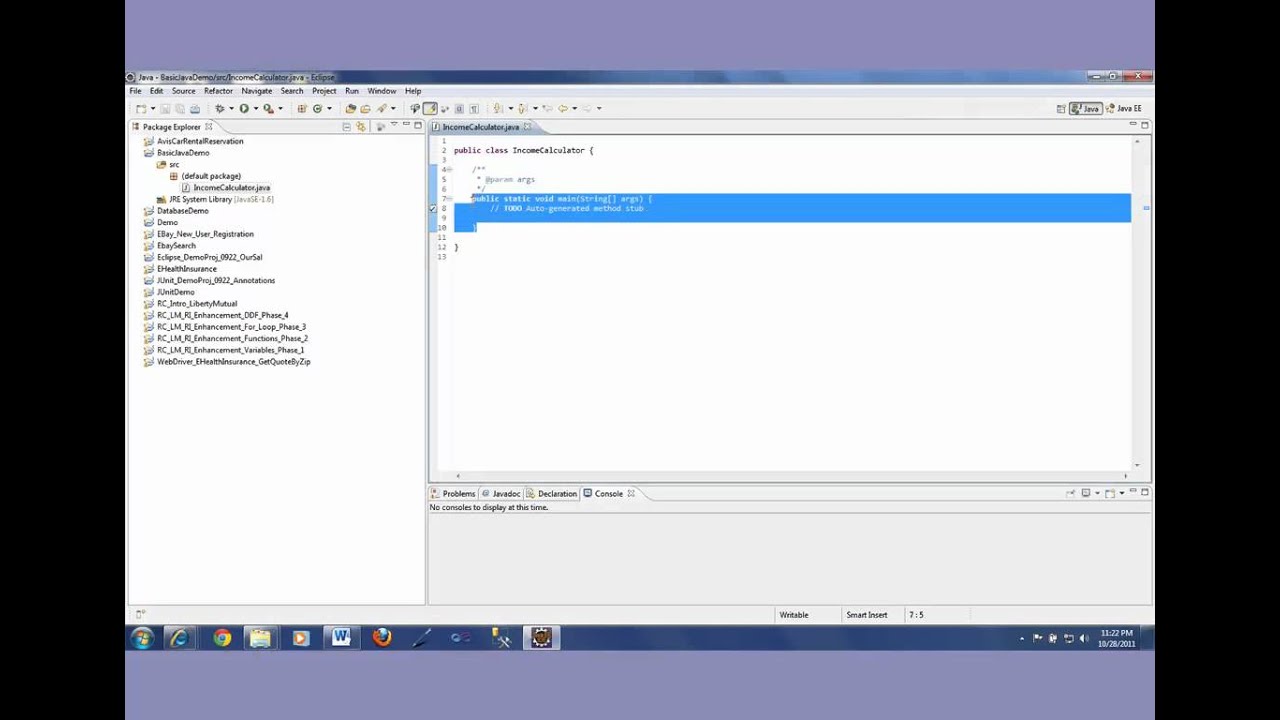The image size is (1280, 720).
Task: Select the JUnitDemo project
Action: pyautogui.click(x=175, y=292)
